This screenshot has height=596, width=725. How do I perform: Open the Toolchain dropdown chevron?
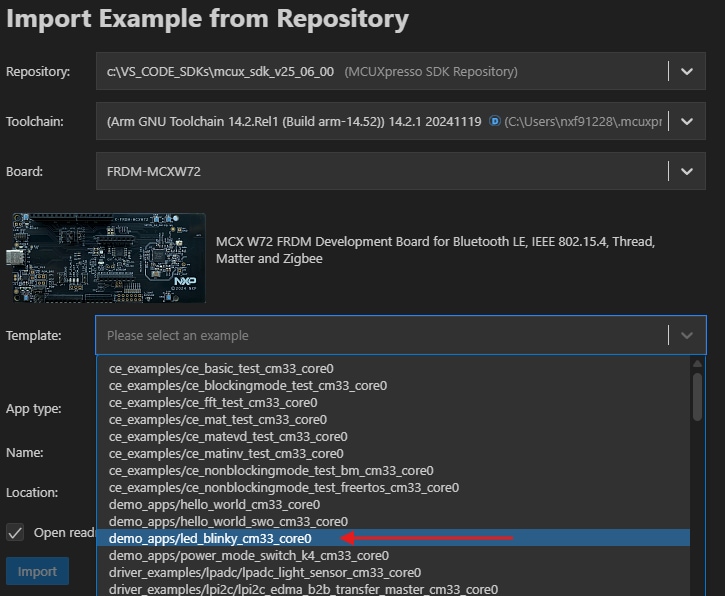point(687,122)
